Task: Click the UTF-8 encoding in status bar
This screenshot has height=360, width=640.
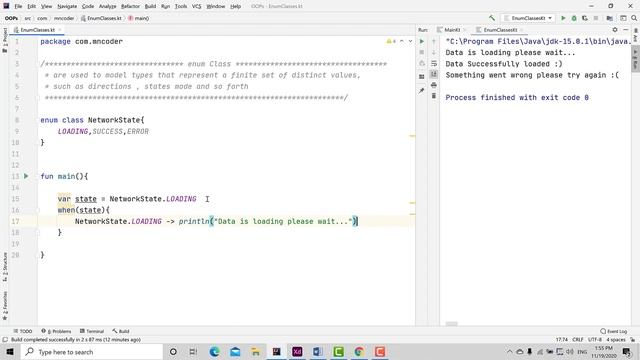Action: [595, 340]
